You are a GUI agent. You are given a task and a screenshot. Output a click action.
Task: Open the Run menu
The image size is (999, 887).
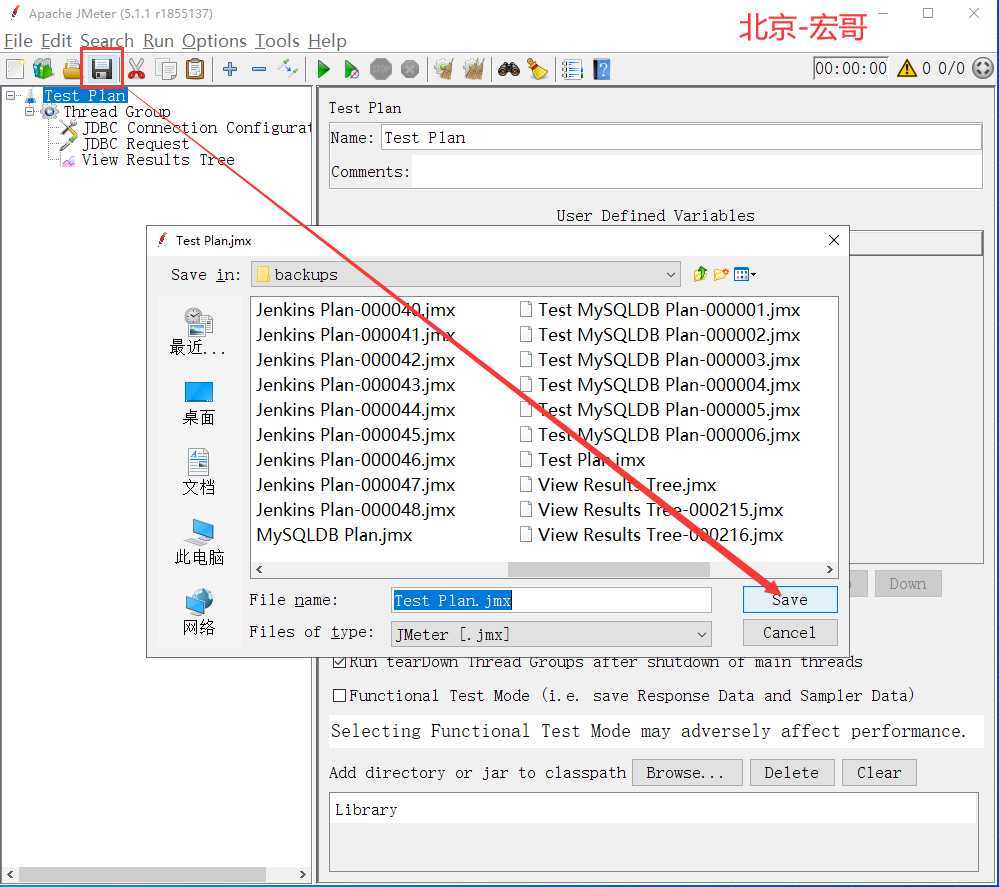pyautogui.click(x=158, y=41)
